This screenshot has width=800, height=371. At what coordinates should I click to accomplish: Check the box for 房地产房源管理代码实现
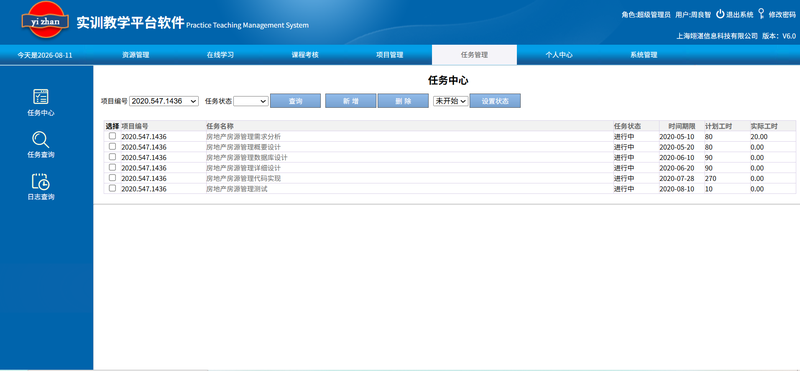pos(112,178)
